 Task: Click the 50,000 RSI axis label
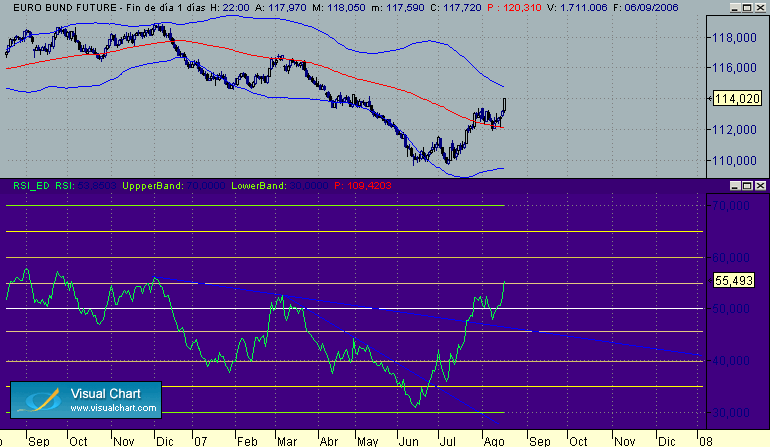pos(731,309)
